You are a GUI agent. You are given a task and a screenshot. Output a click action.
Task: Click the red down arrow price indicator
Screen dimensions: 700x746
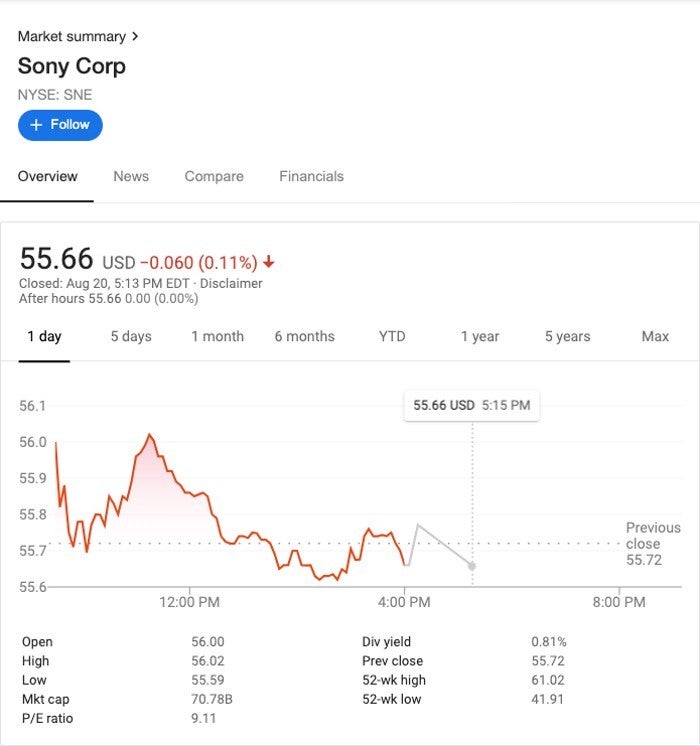(269, 262)
